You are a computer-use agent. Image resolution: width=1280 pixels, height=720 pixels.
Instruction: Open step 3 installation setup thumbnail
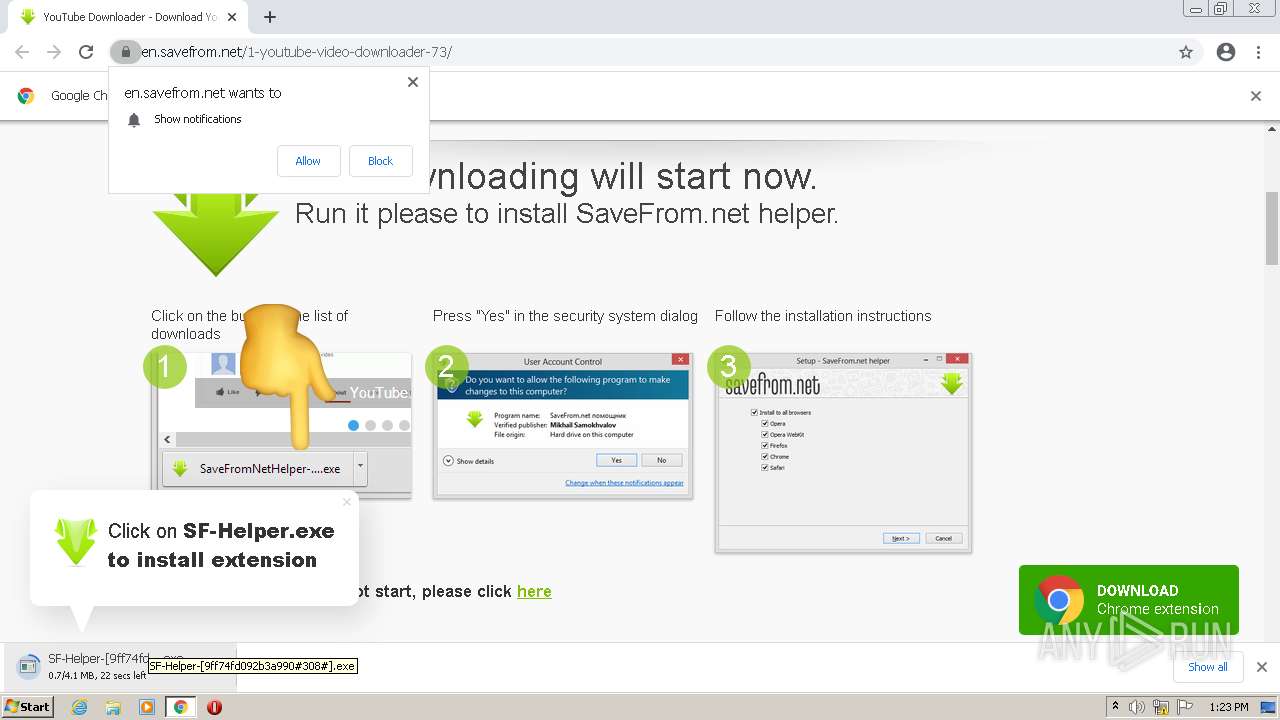coord(843,452)
